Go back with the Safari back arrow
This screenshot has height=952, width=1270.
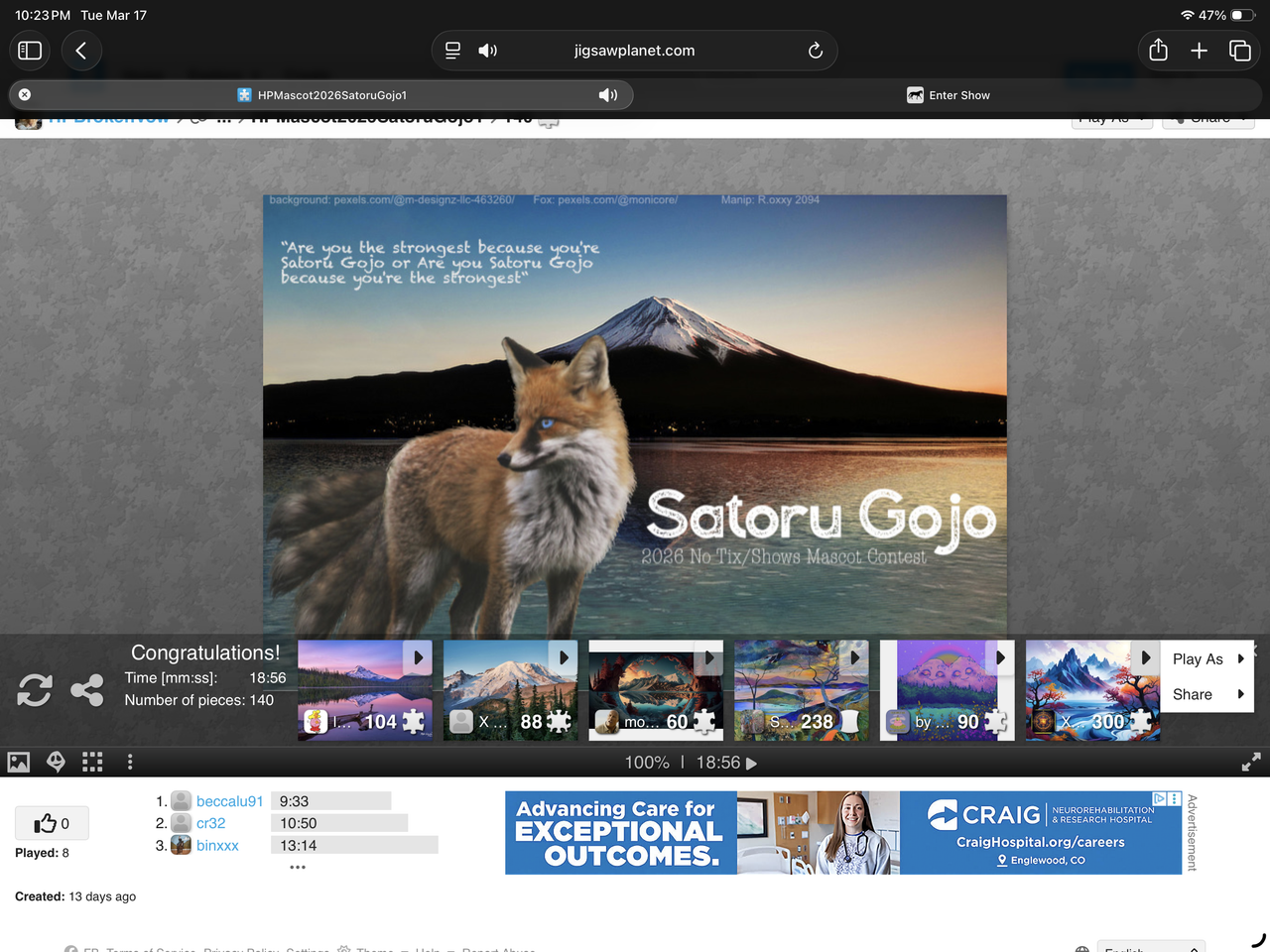(x=81, y=51)
